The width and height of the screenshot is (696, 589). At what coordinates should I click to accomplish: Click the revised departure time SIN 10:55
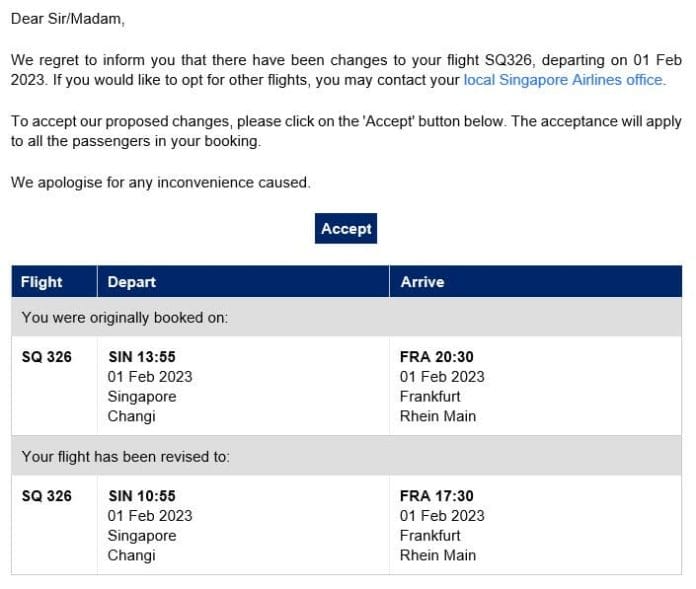tap(142, 496)
